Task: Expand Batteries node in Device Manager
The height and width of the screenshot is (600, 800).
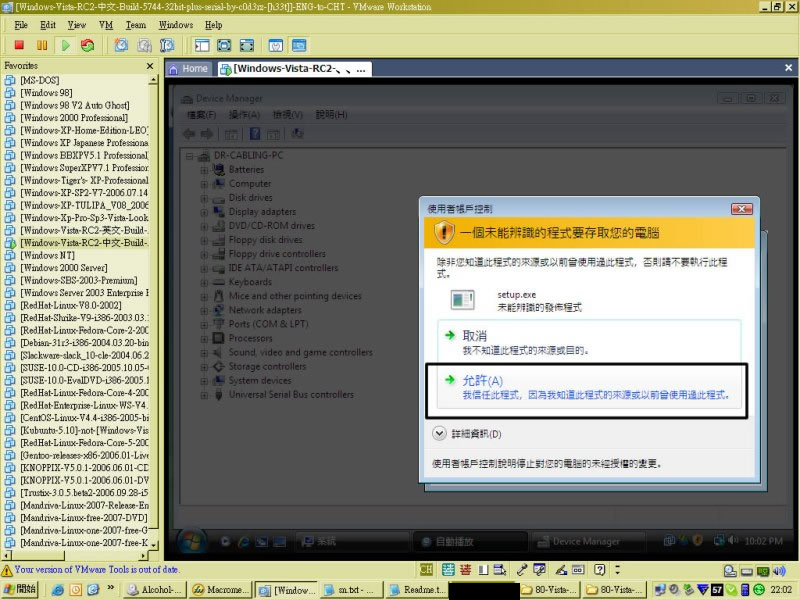Action: coord(204,170)
